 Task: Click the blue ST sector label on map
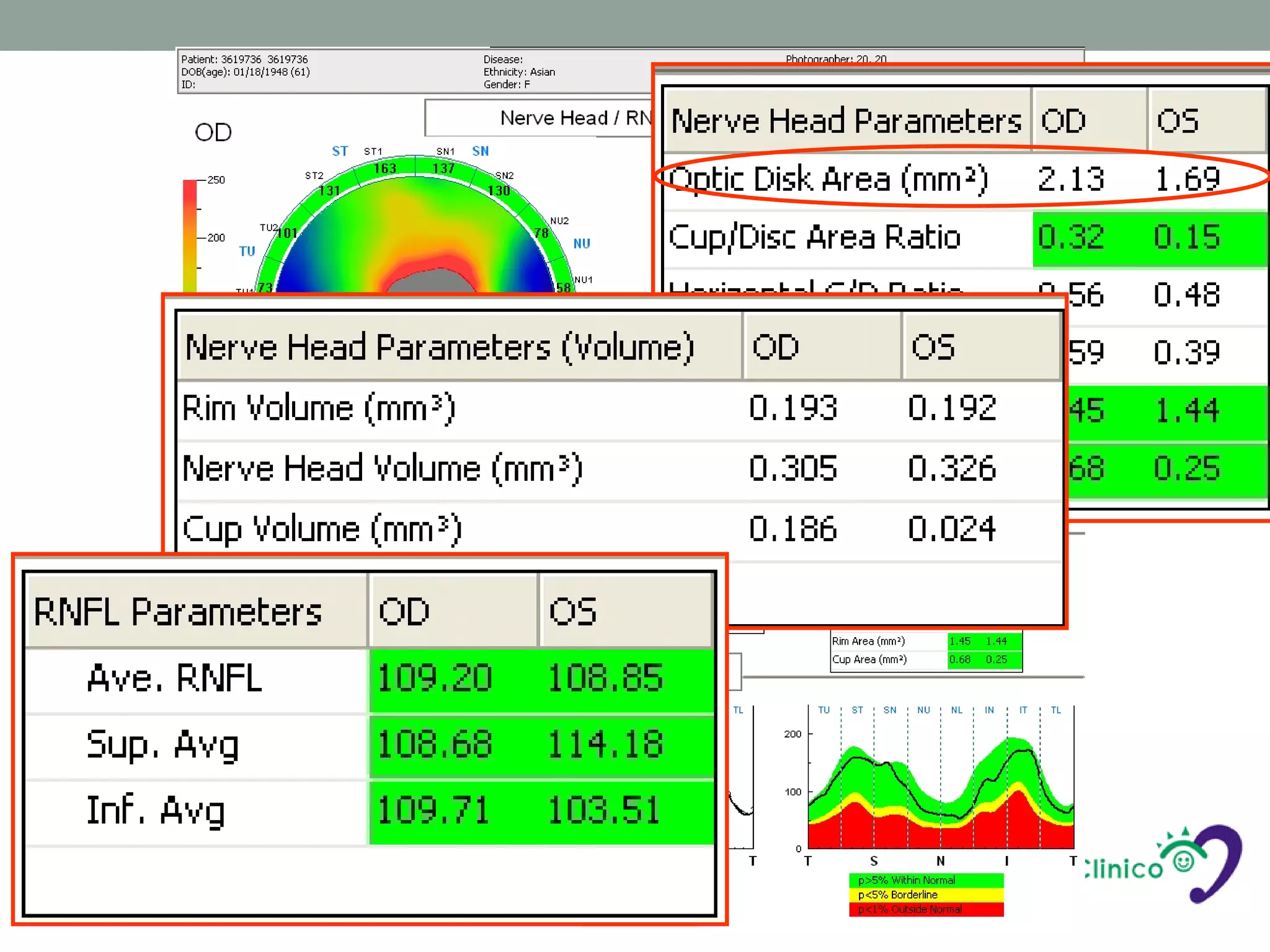(x=340, y=151)
